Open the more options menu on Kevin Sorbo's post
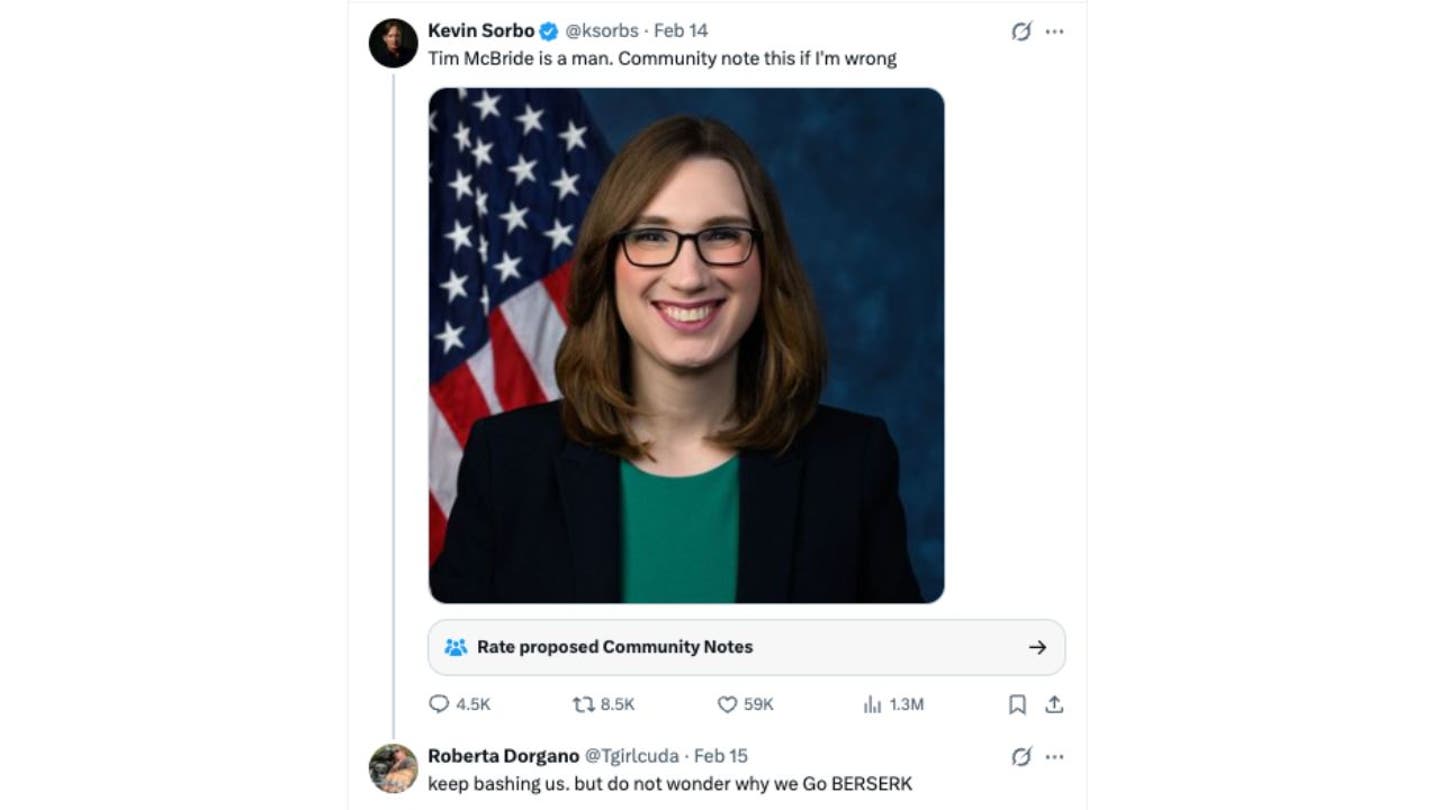 (x=1055, y=31)
